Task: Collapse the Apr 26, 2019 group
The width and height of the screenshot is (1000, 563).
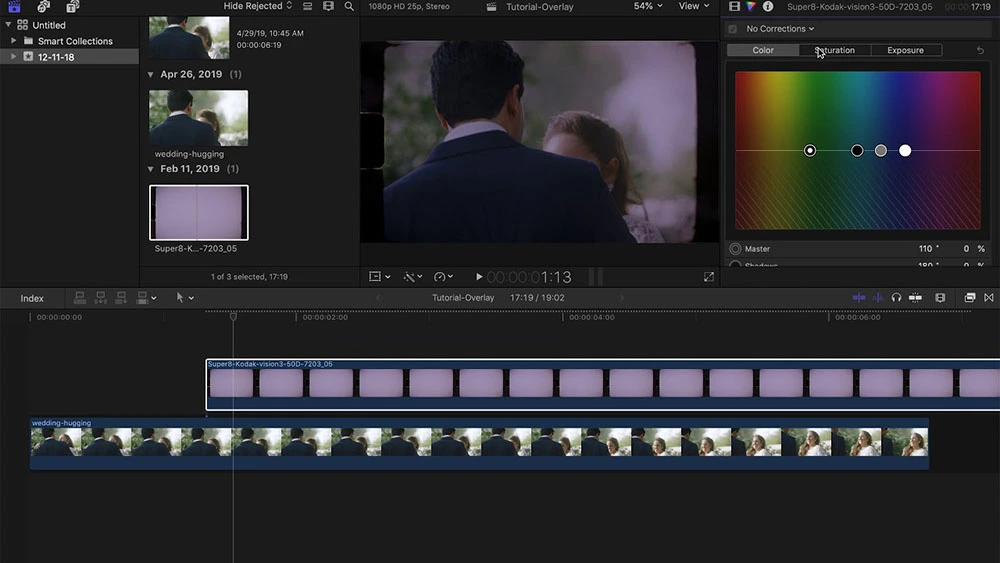Action: coord(151,75)
